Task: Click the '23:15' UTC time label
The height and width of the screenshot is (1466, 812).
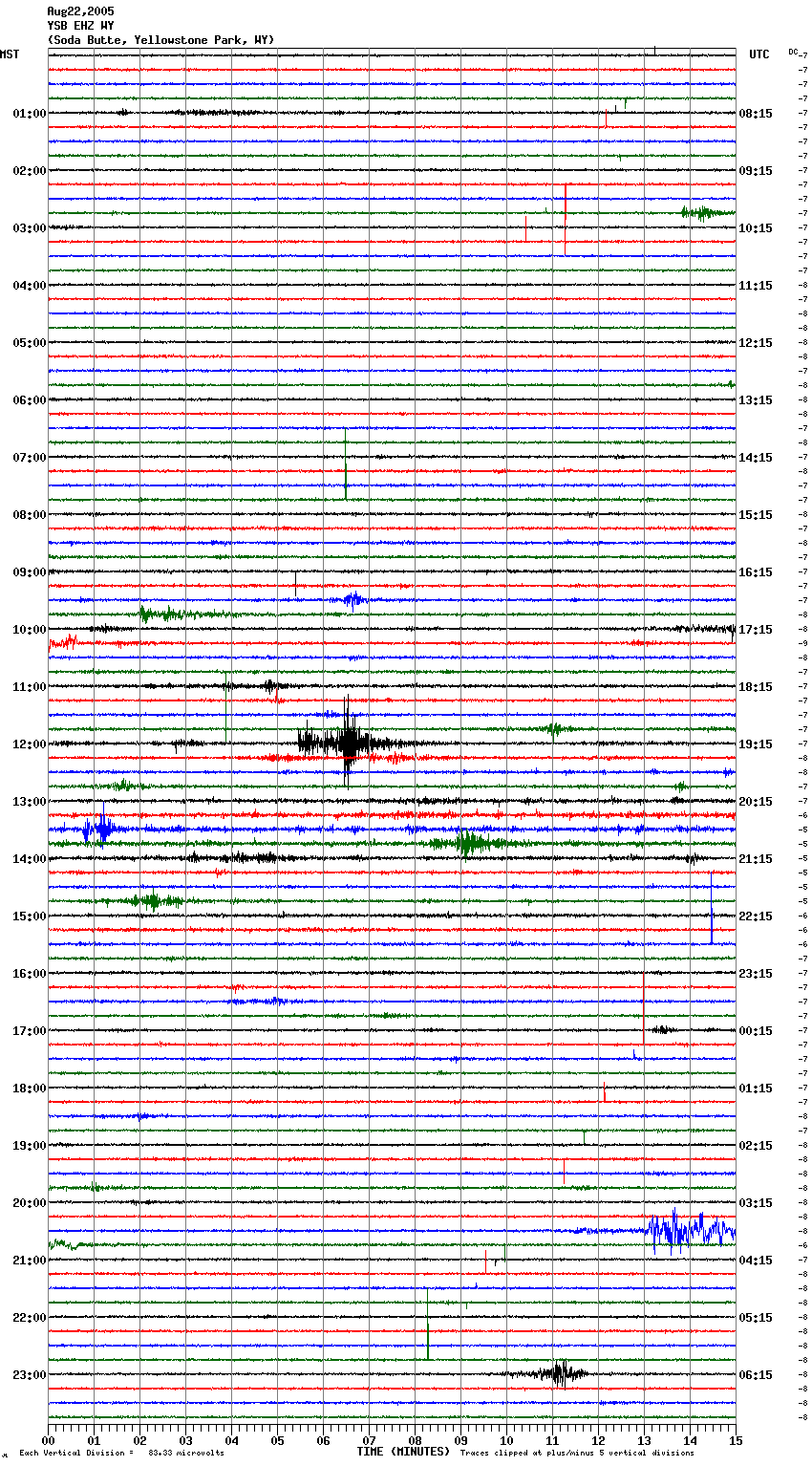Action: [x=756, y=974]
